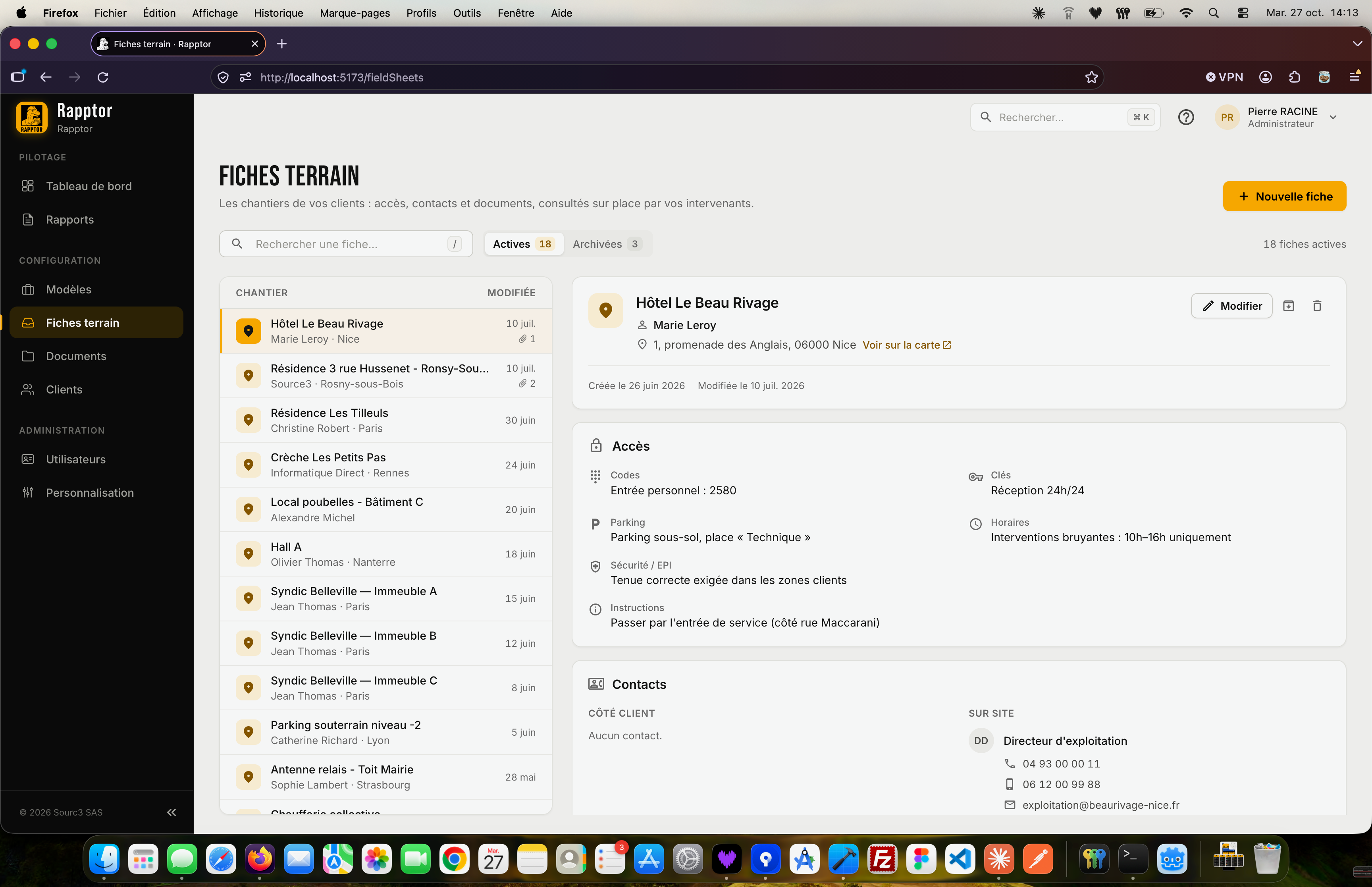Delete the Hôtel Le Beau Rivage sheet

1317,306
